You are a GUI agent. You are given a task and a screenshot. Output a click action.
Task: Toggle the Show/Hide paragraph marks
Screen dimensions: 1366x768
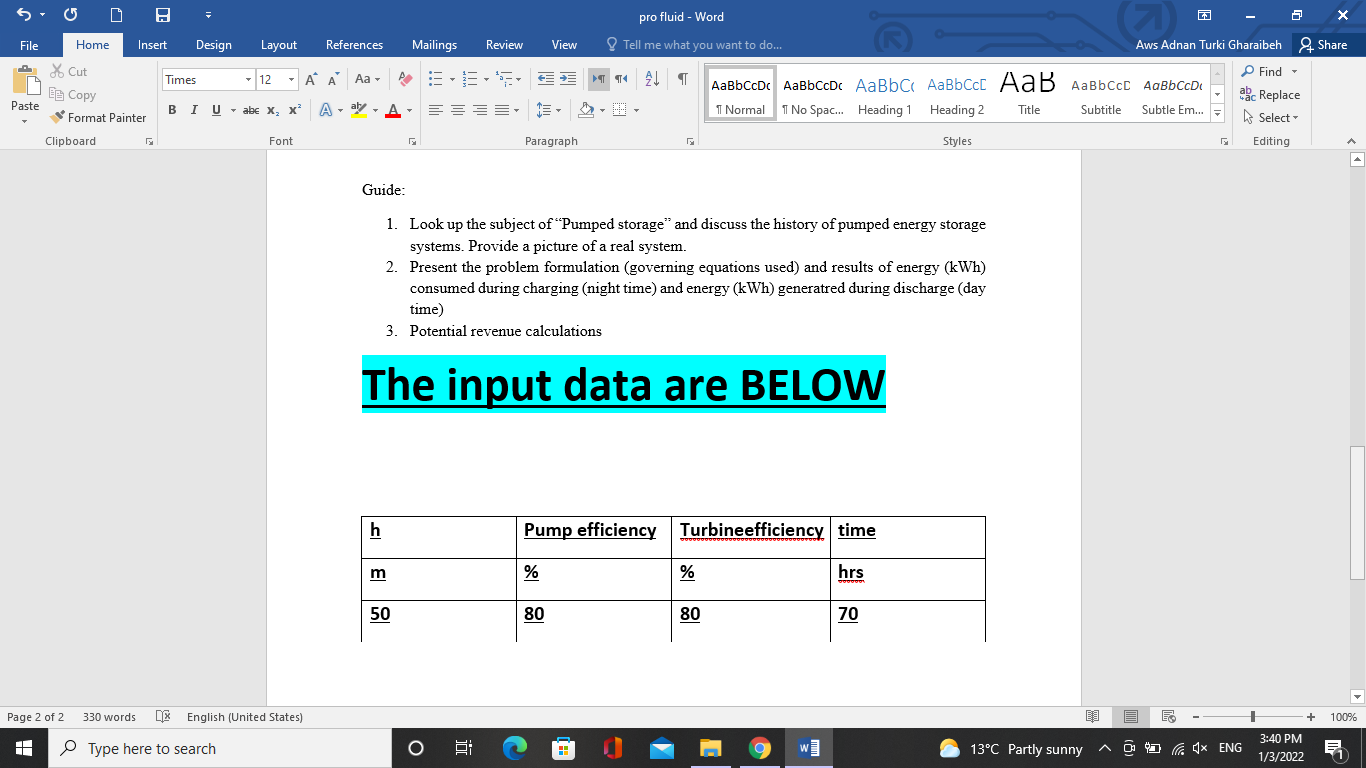tap(683, 79)
